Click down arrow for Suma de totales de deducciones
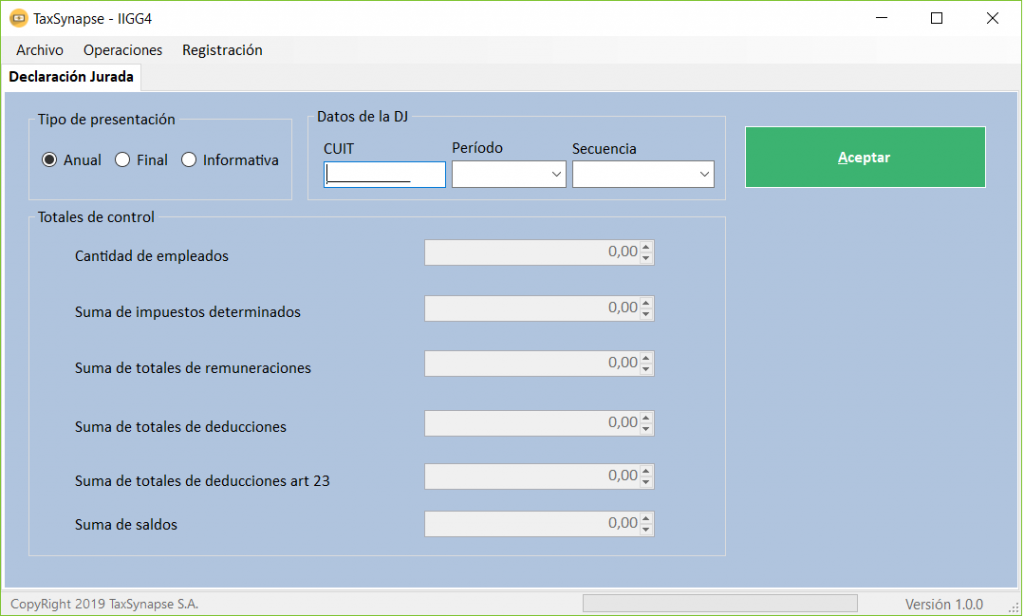Image resolution: width=1024 pixels, height=616 pixels. (646, 429)
